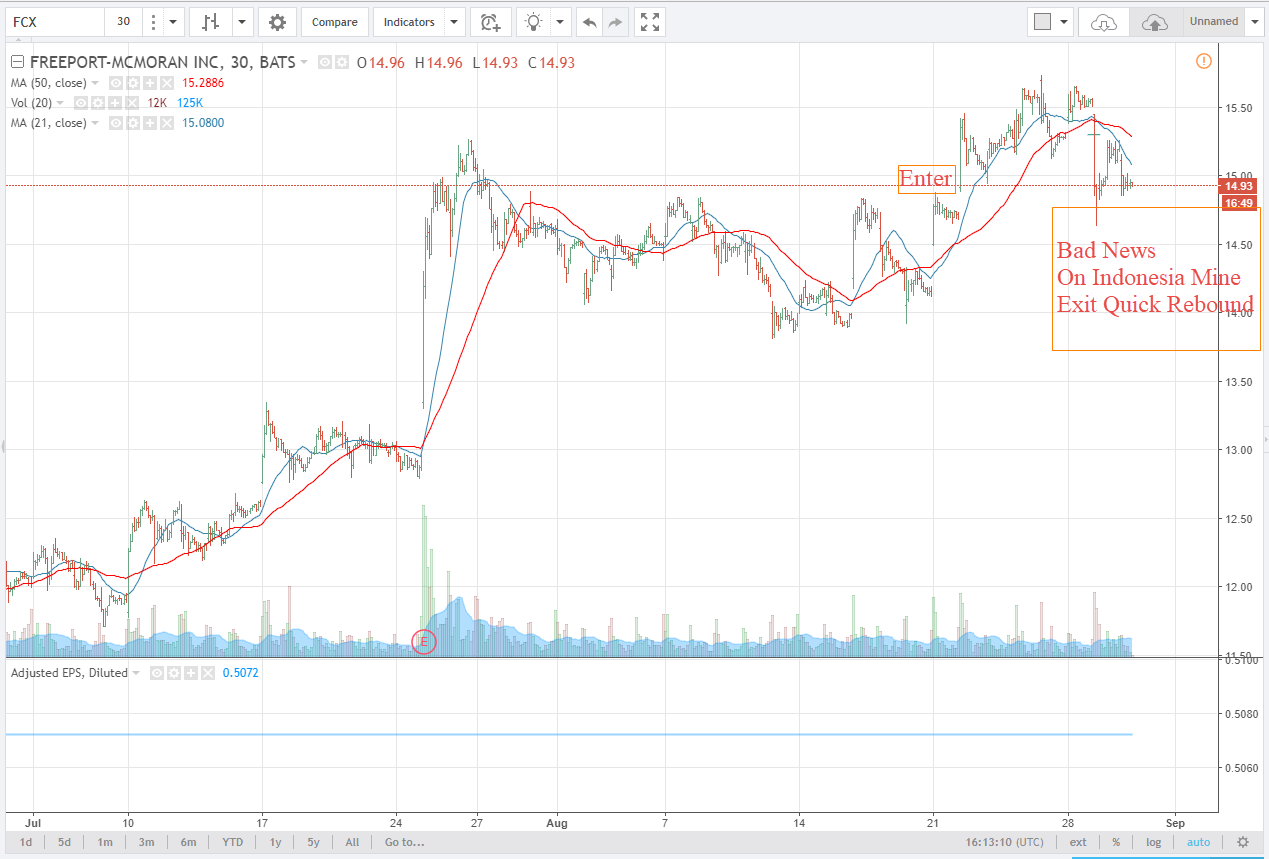Remove the MA (21, close) indicator
Image resolution: width=1269 pixels, height=859 pixels.
pyautogui.click(x=166, y=123)
